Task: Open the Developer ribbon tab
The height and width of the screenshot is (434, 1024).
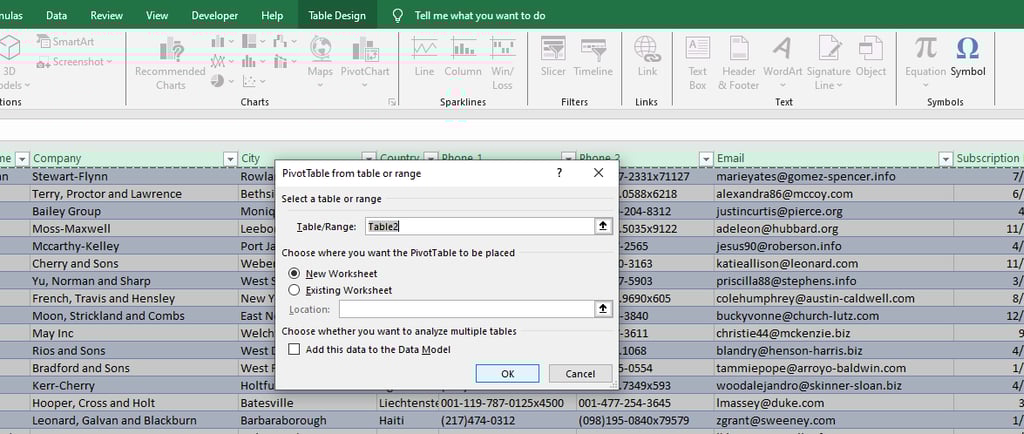Action: click(215, 16)
